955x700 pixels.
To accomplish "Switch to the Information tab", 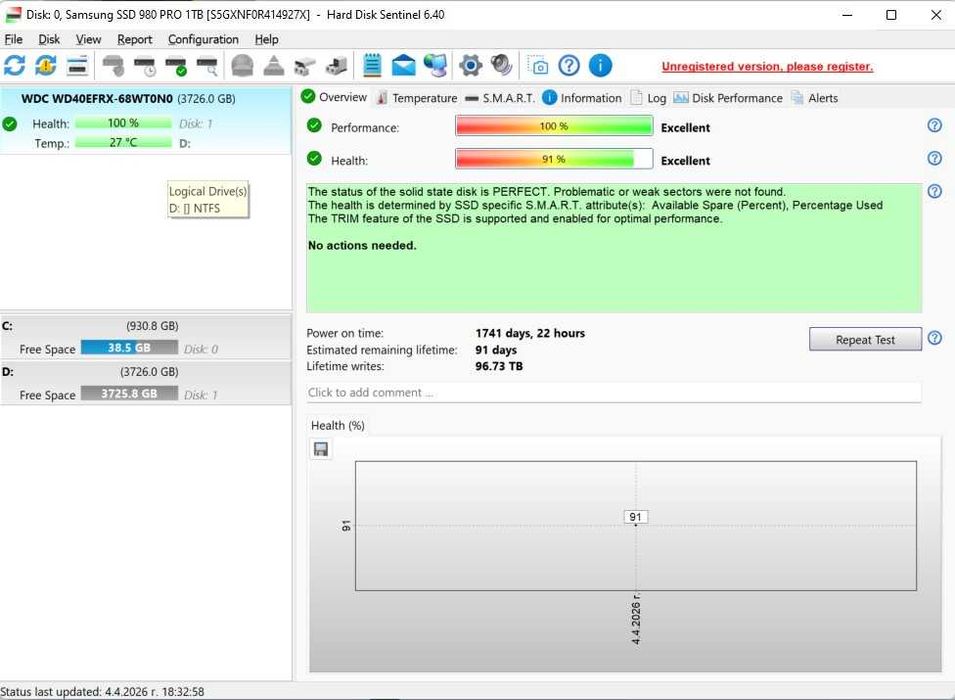I will click(582, 97).
